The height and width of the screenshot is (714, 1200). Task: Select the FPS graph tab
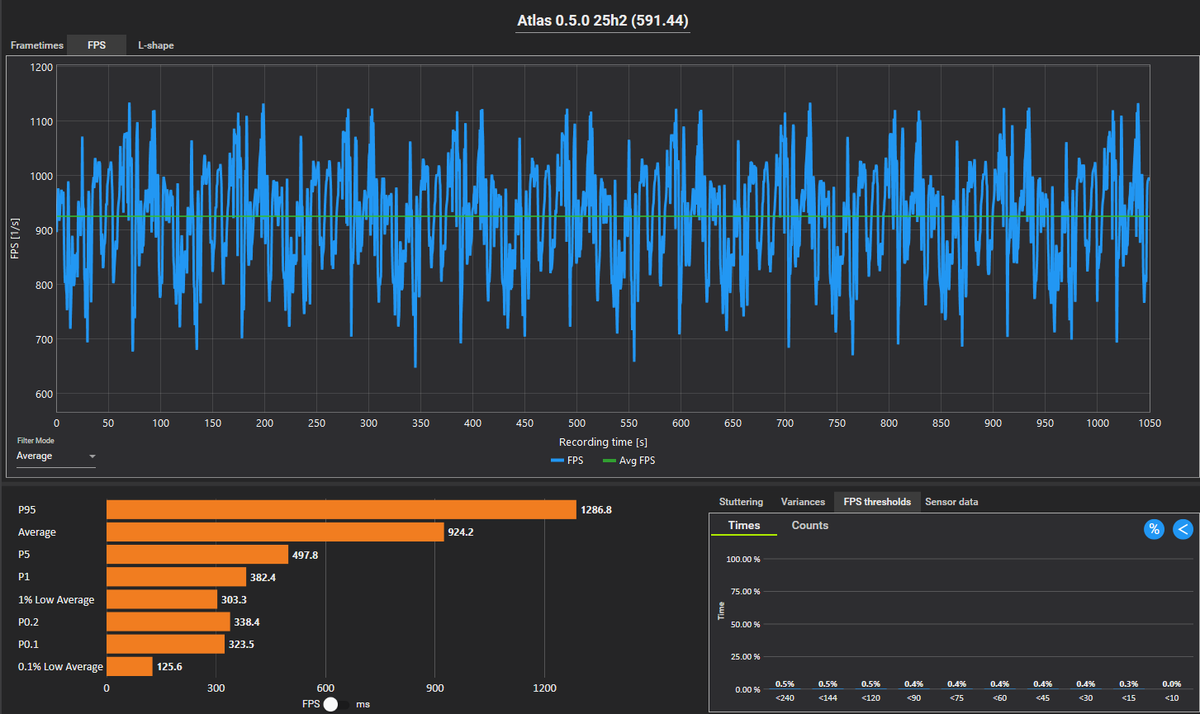(x=97, y=45)
